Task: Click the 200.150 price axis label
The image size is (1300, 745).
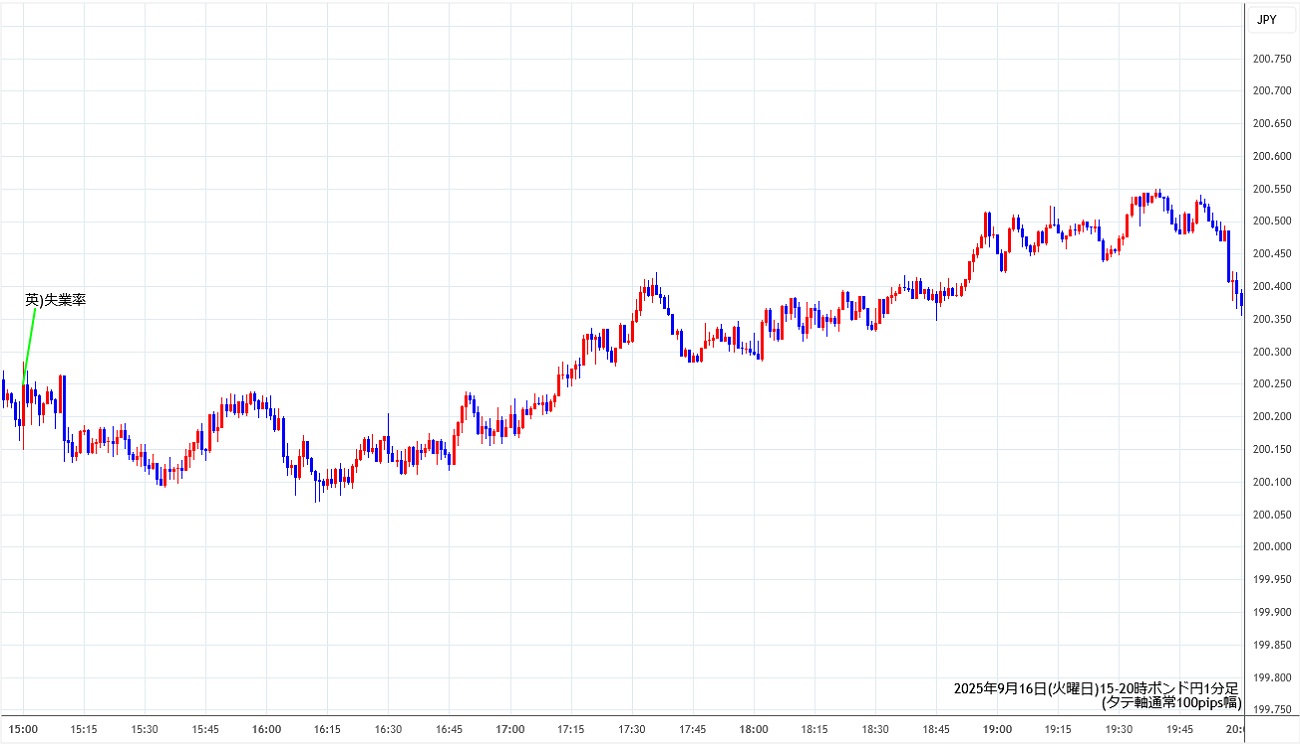Action: click(x=1271, y=450)
